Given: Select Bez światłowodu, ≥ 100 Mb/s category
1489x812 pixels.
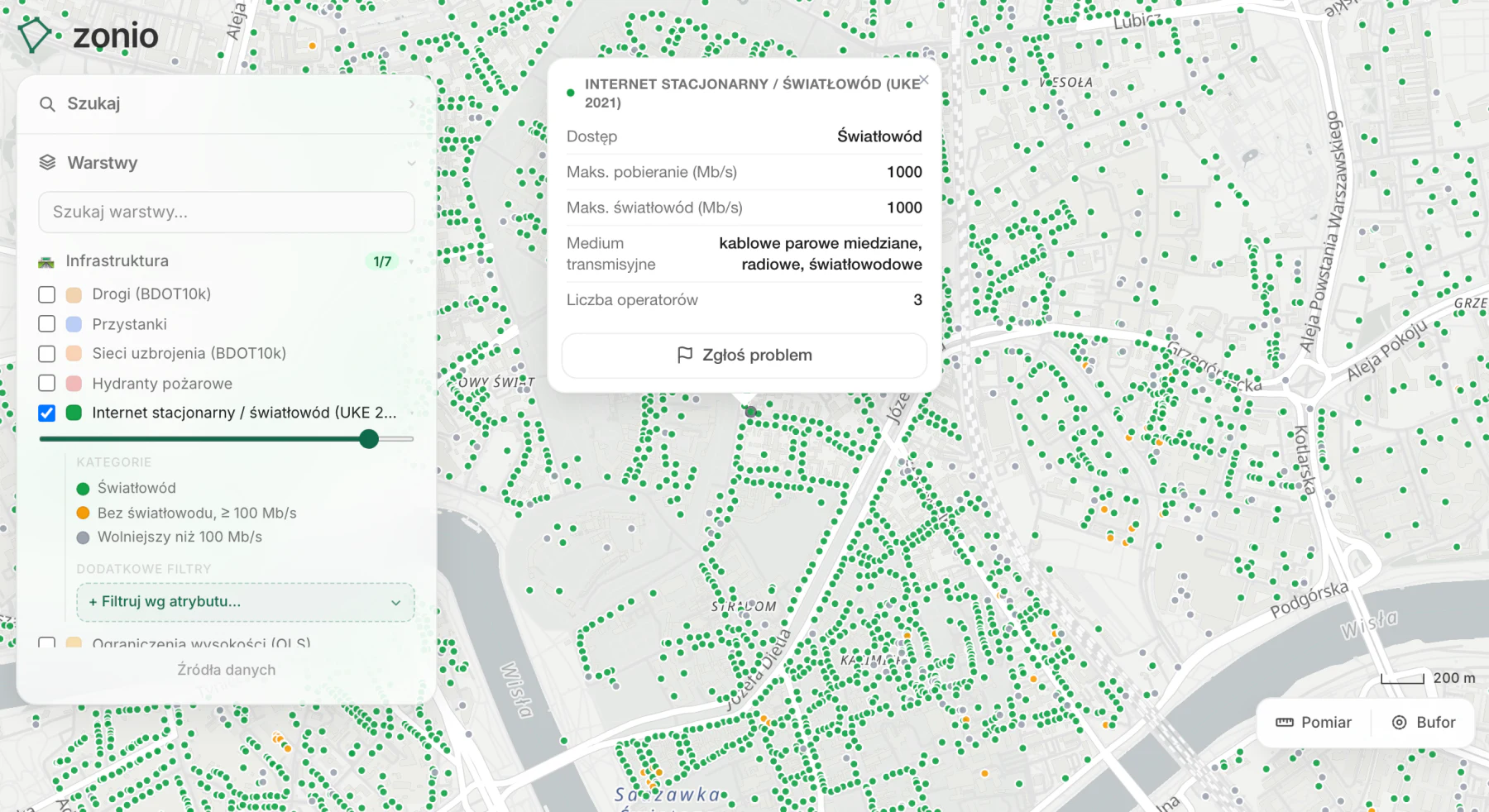Looking at the screenshot, I should click(x=186, y=513).
